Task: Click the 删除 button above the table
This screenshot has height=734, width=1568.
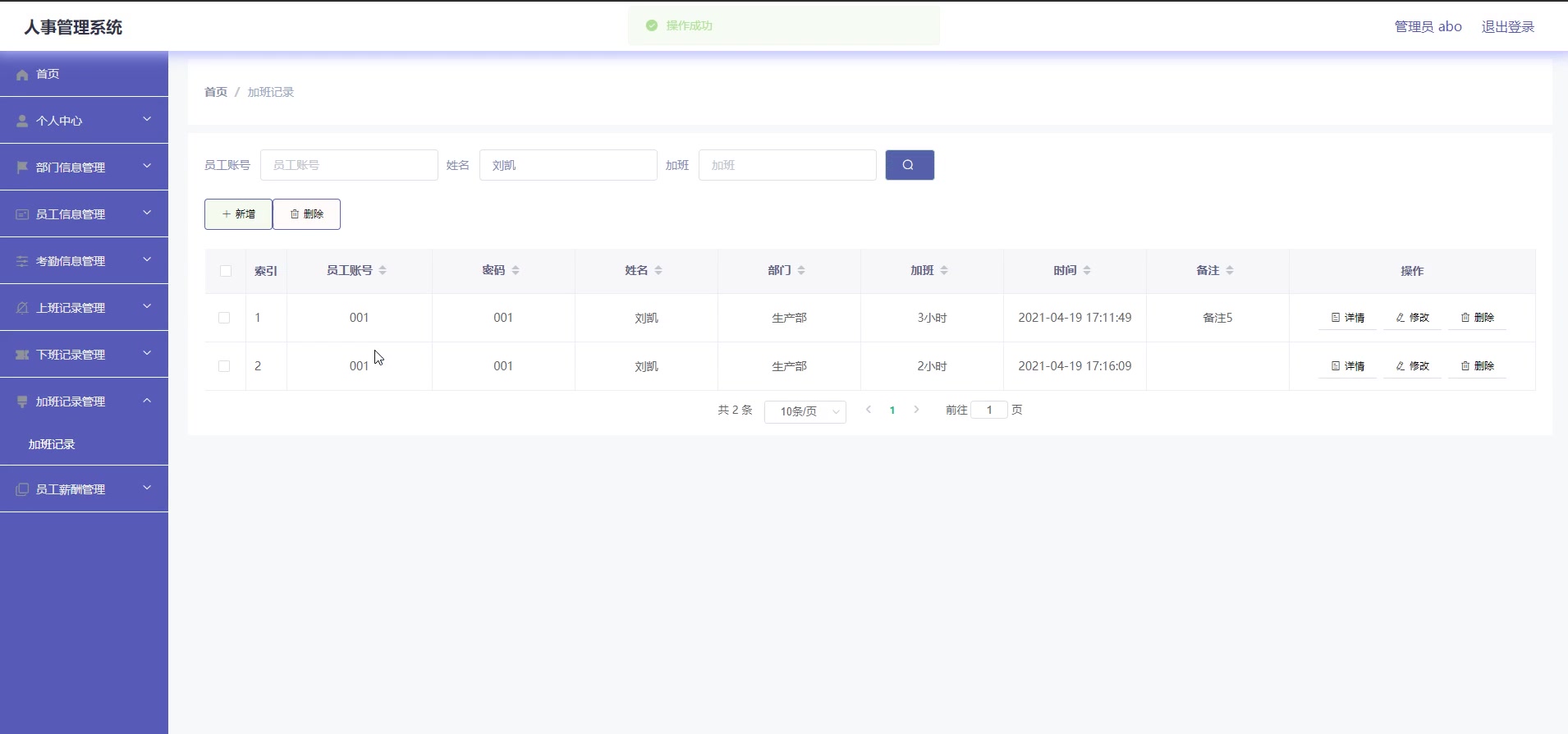Action: [x=306, y=214]
